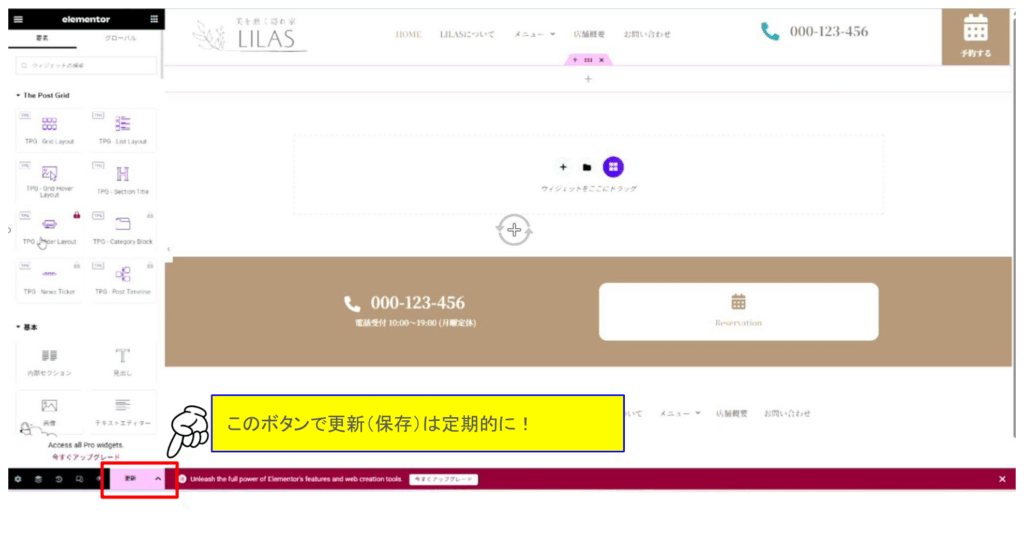Open the widgets grid icon in Elementor header
Image resolution: width=1024 pixels, height=559 pixels.
(154, 20)
